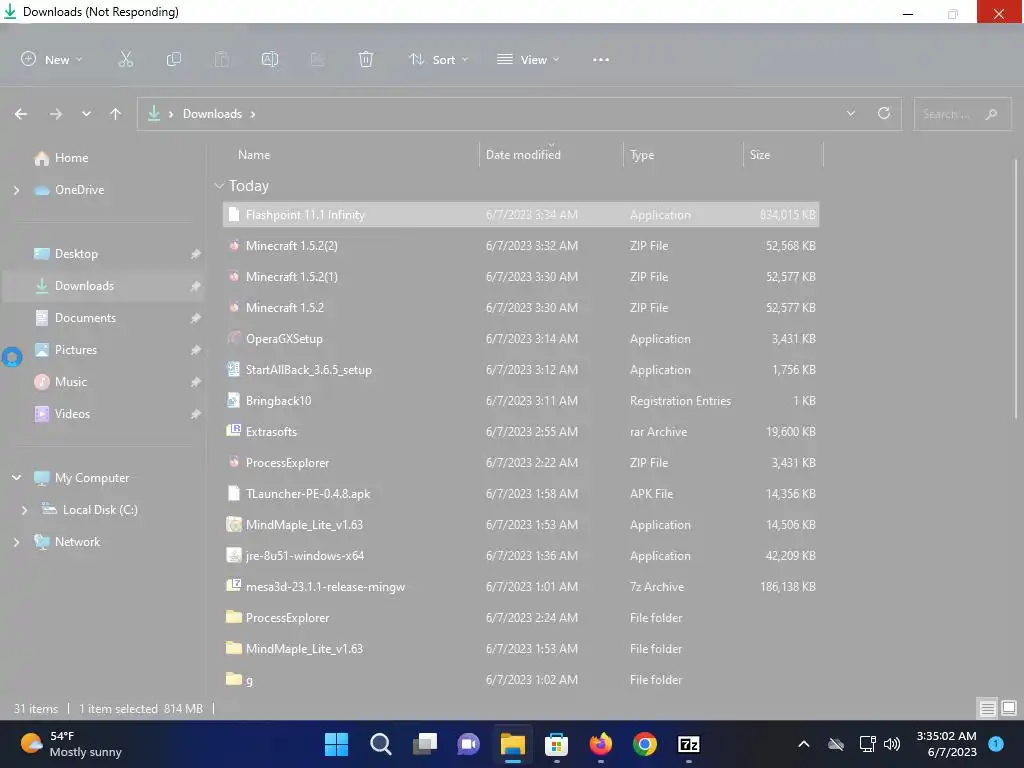This screenshot has width=1024, height=768.
Task: Open the New item dropdown
Action: [x=52, y=59]
